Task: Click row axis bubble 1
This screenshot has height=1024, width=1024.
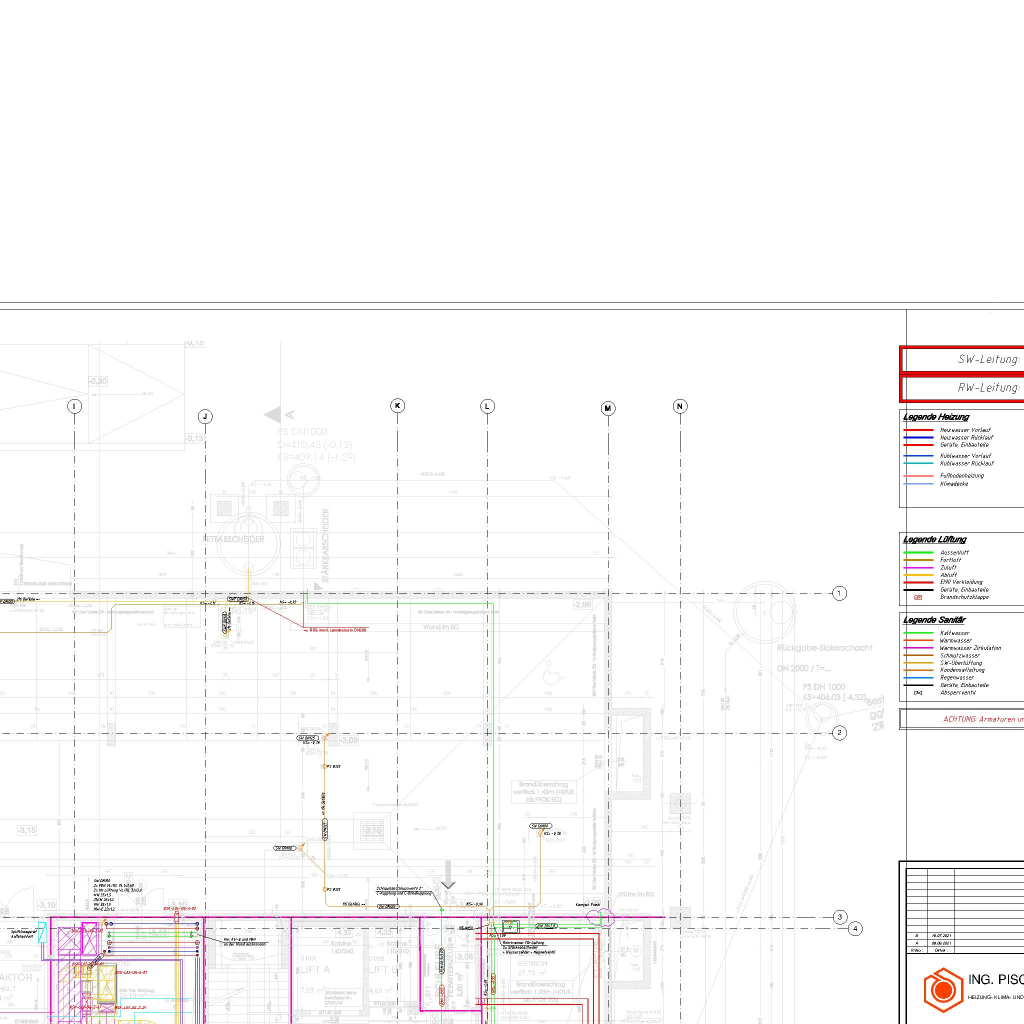Action: (x=839, y=593)
